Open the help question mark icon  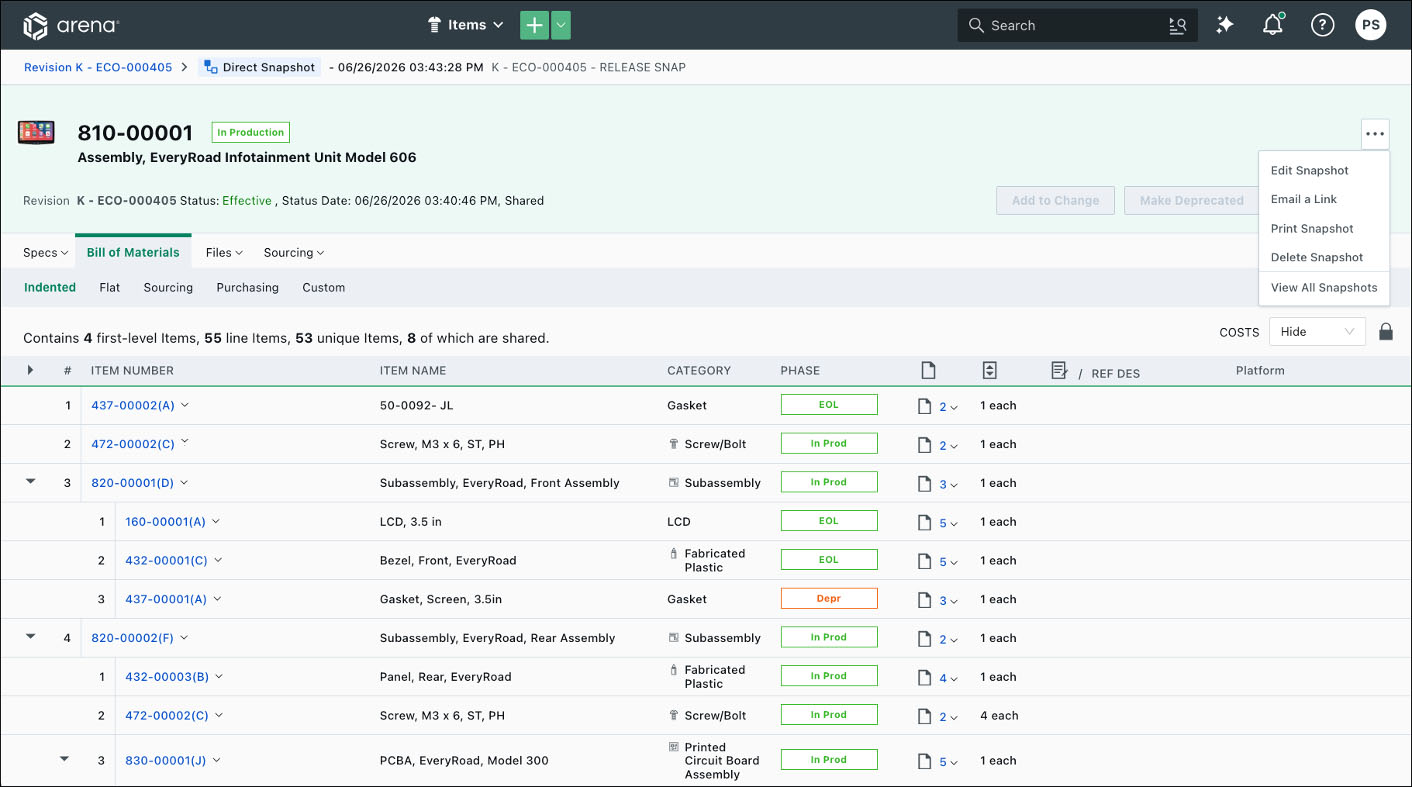(1322, 25)
